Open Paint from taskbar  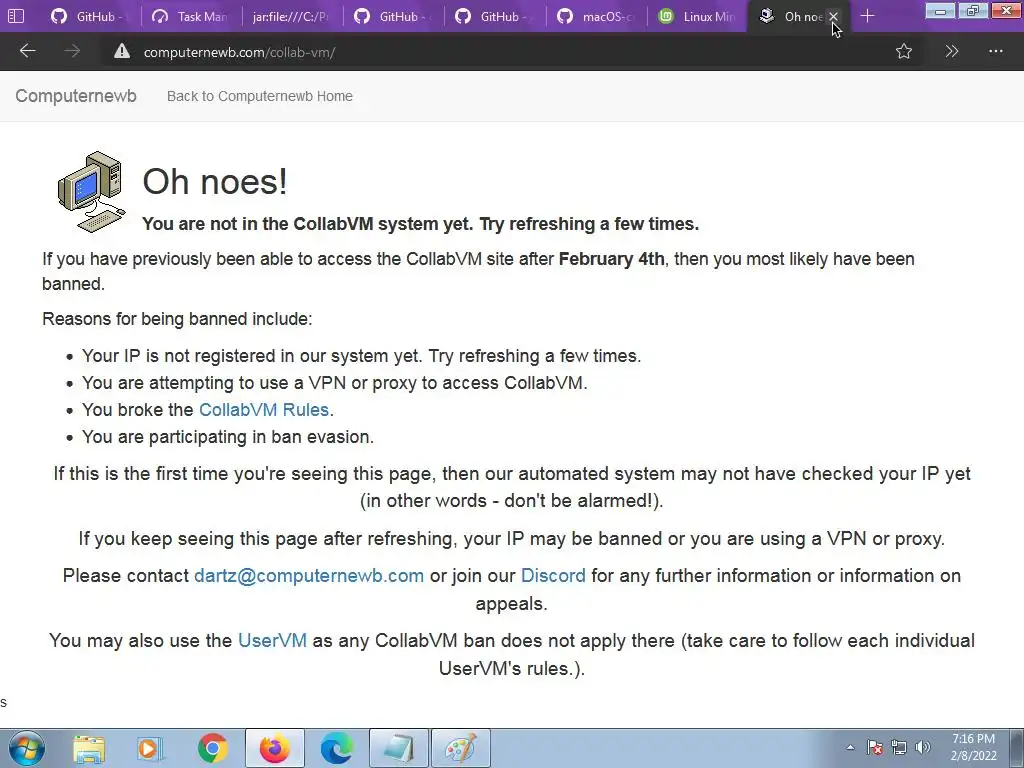(x=460, y=748)
